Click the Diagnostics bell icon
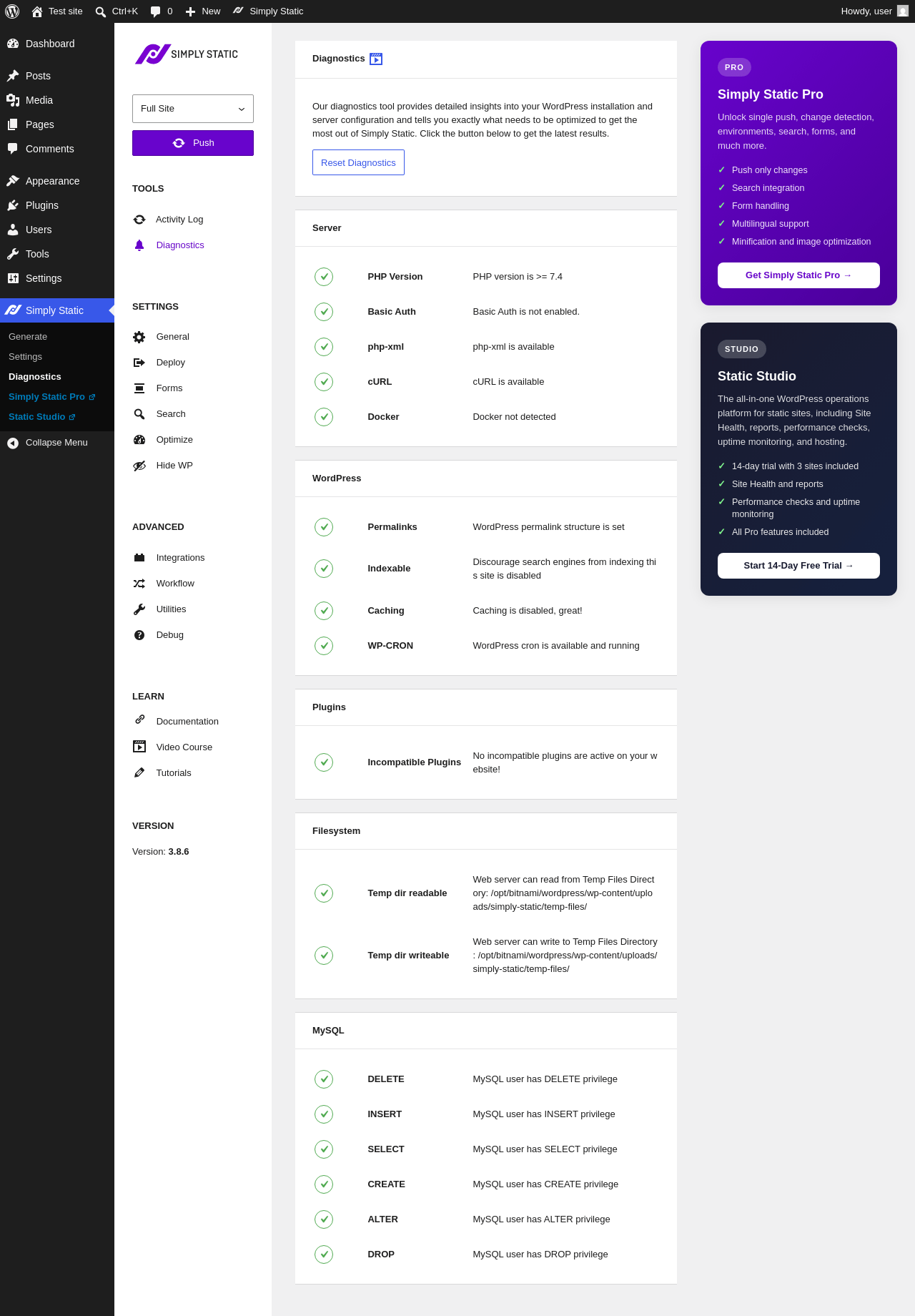 pos(139,245)
